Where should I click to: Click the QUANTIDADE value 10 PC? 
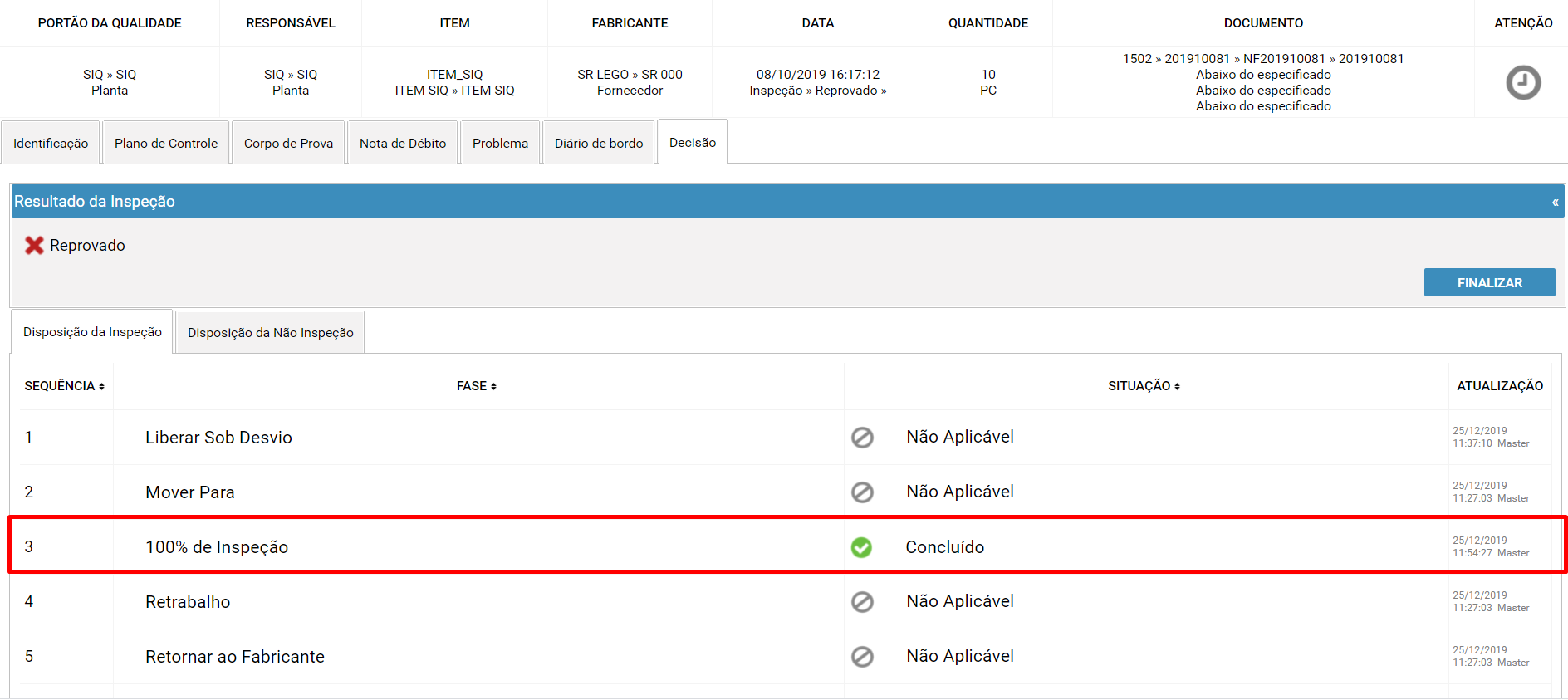pyautogui.click(x=988, y=82)
